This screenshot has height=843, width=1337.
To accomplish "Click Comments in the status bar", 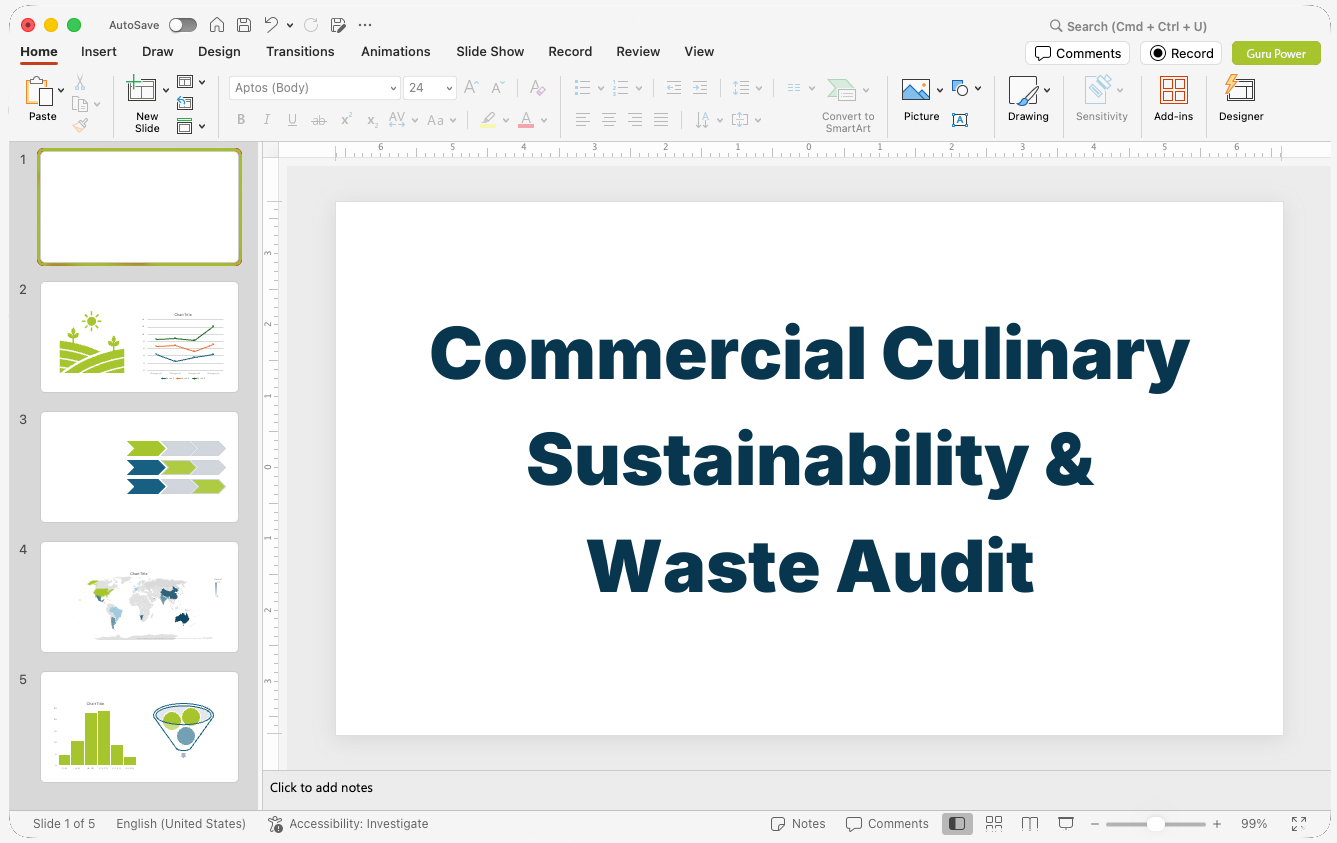I will pos(887,824).
